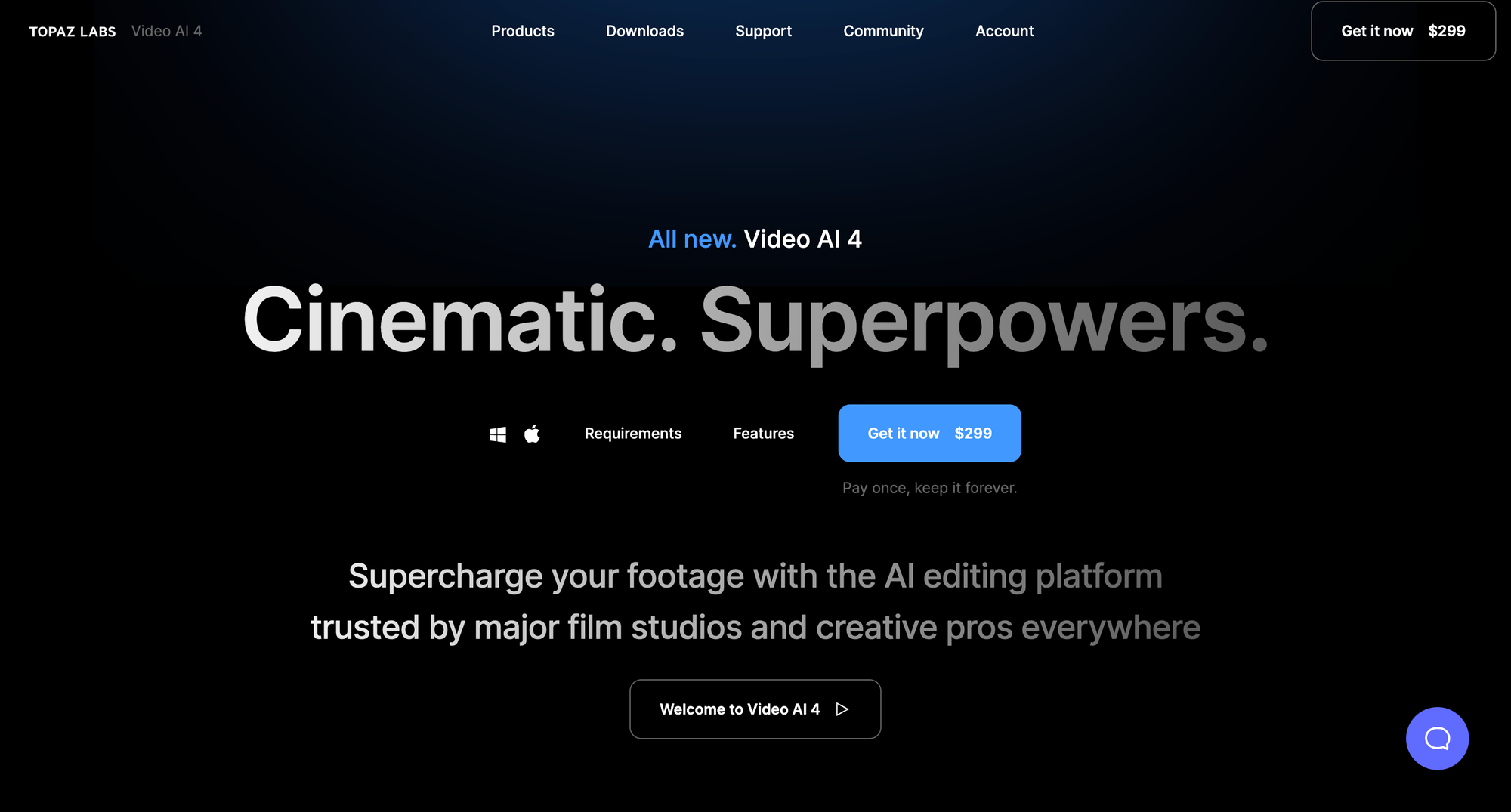Select the Video AI 4 header label
Screen dimensions: 1511x812
(x=166, y=31)
